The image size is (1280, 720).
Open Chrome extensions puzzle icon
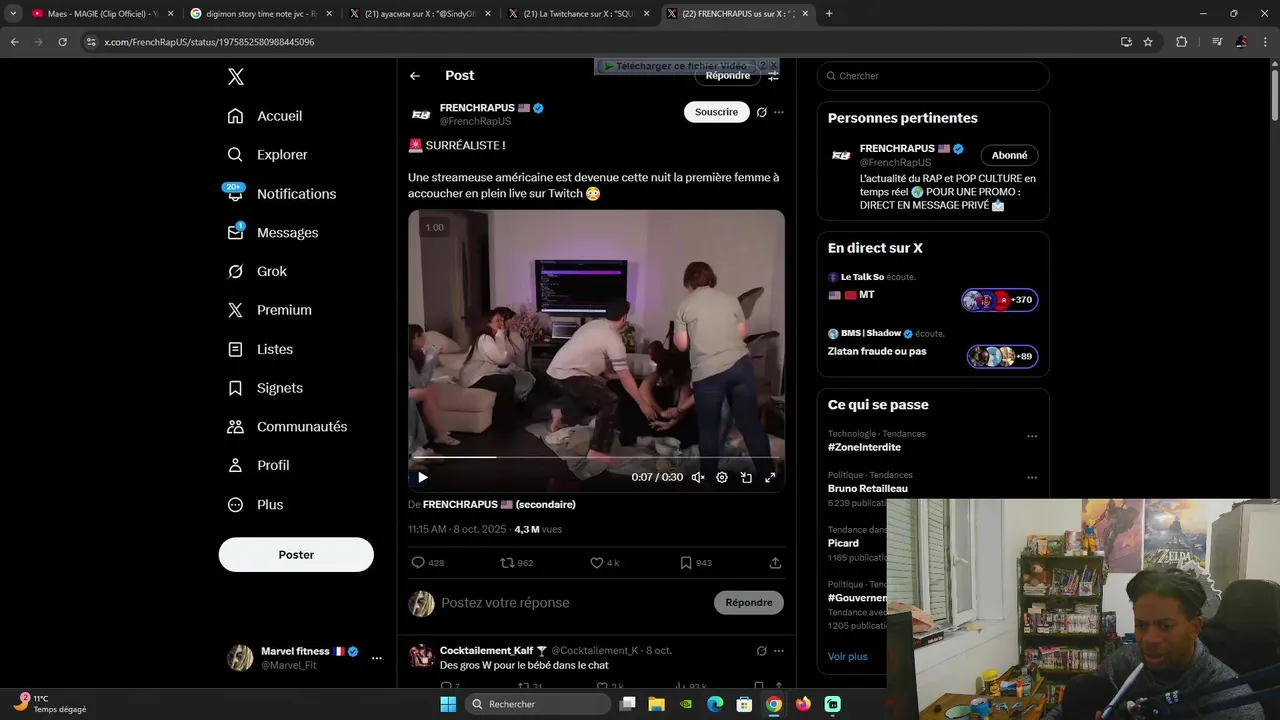[1181, 42]
